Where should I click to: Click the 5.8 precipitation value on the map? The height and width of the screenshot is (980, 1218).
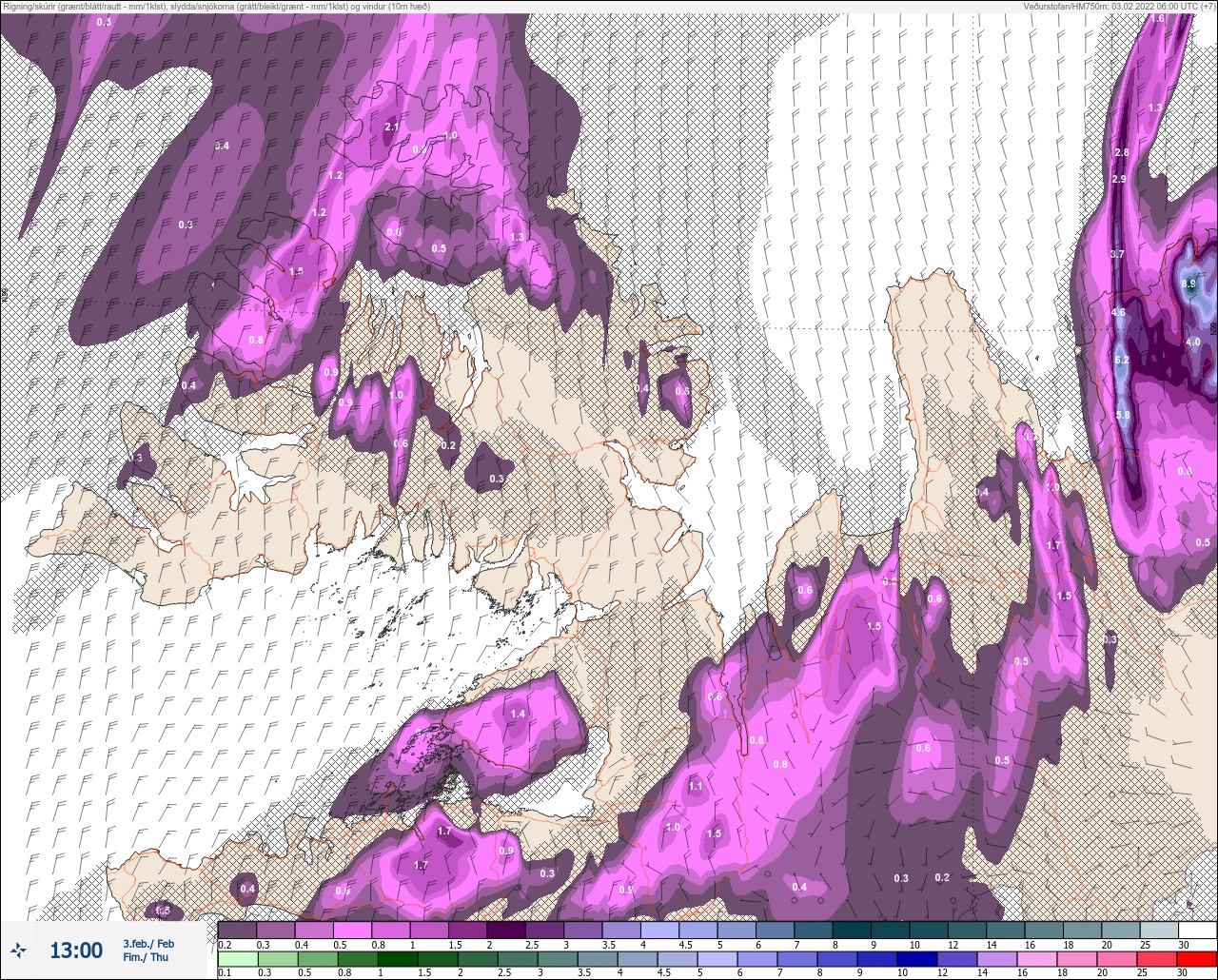tap(1123, 415)
